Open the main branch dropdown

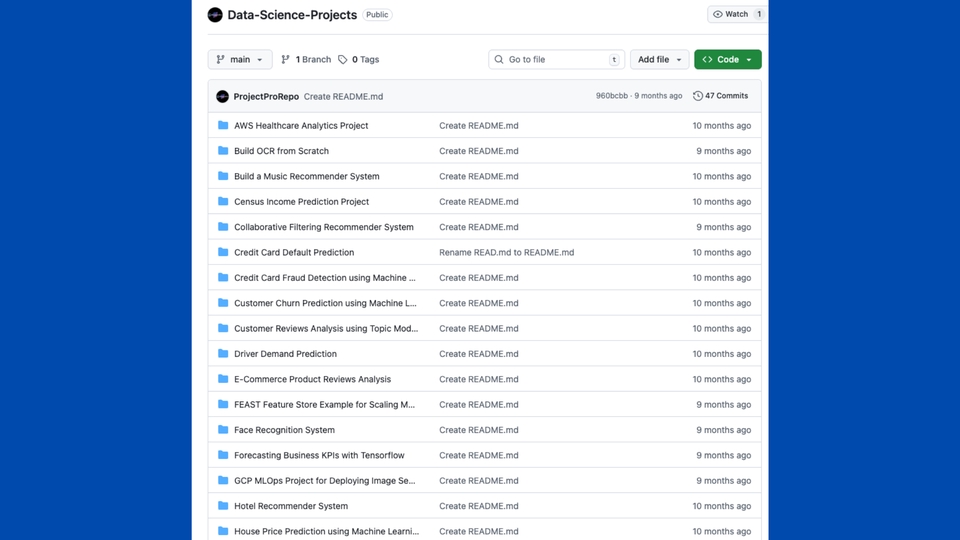(x=240, y=59)
